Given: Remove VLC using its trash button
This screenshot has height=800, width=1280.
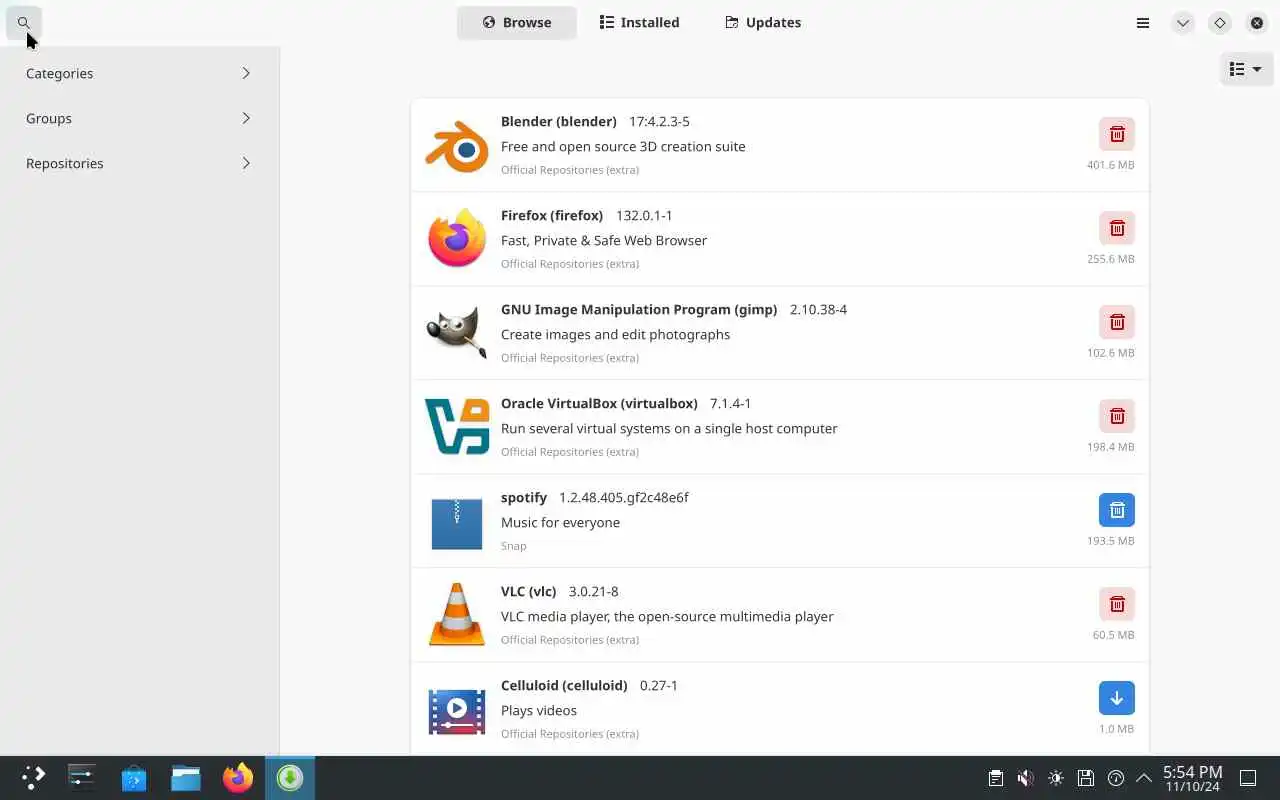Looking at the screenshot, I should [1117, 604].
